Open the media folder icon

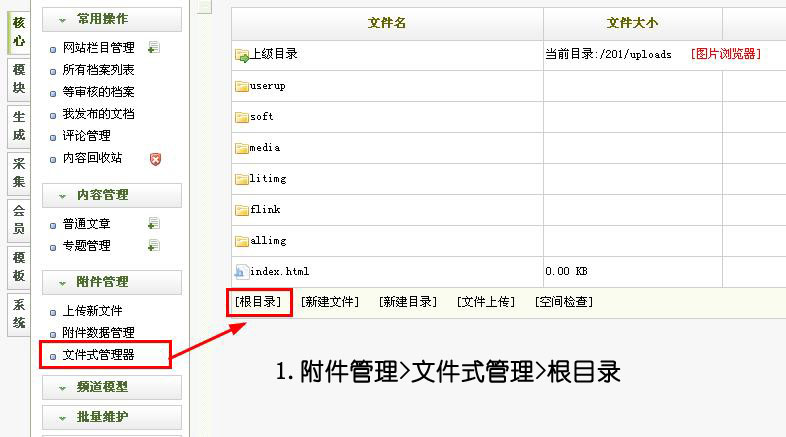coord(241,148)
